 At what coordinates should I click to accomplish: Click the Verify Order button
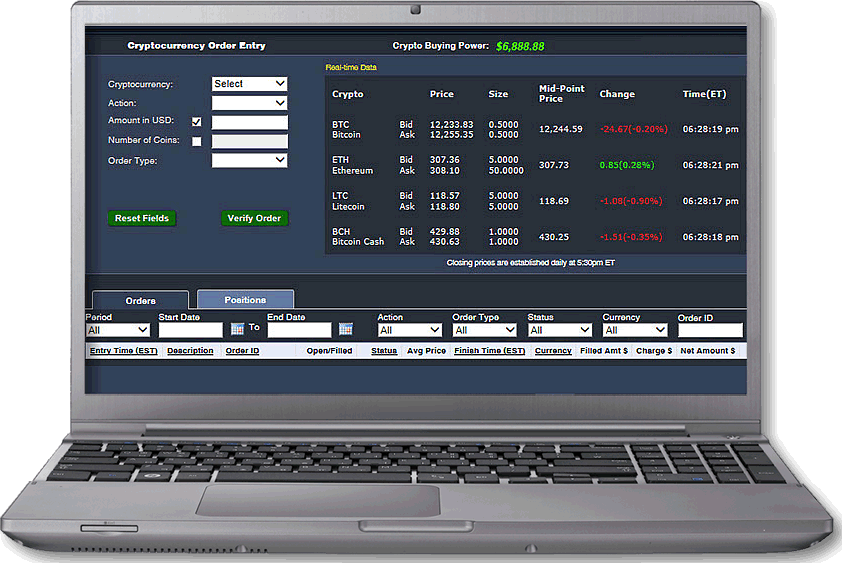(255, 218)
